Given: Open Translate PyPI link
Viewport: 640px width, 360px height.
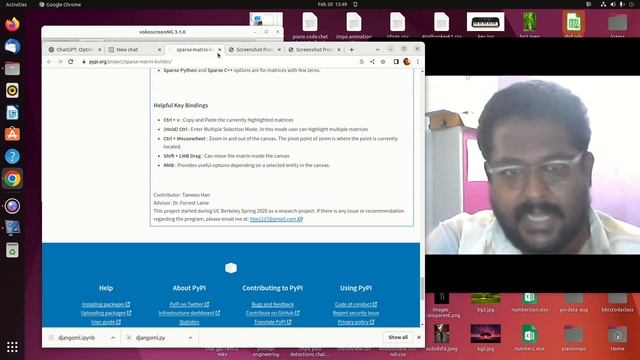Looking at the screenshot, I should point(272,322).
